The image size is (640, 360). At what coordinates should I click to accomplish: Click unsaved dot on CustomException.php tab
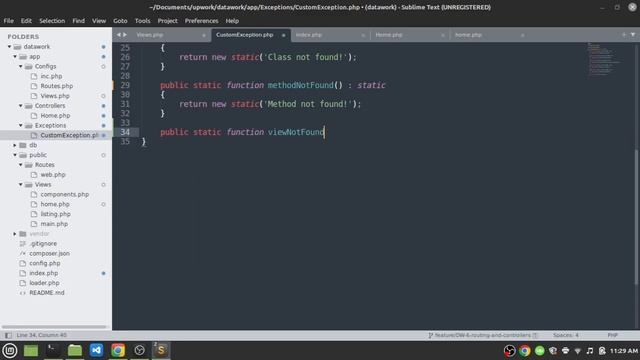pyautogui.click(x=283, y=35)
